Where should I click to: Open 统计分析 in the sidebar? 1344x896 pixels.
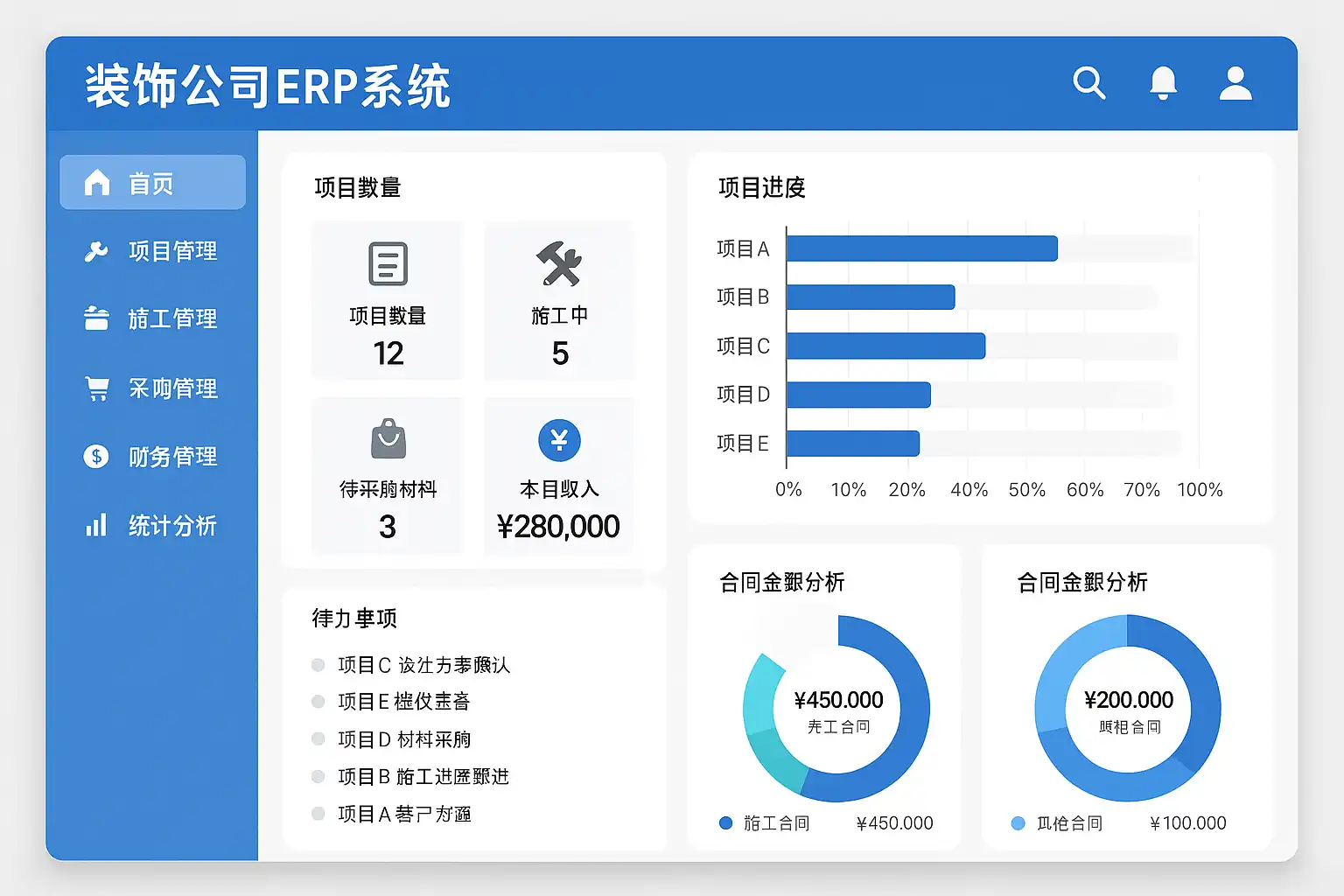pyautogui.click(x=152, y=525)
